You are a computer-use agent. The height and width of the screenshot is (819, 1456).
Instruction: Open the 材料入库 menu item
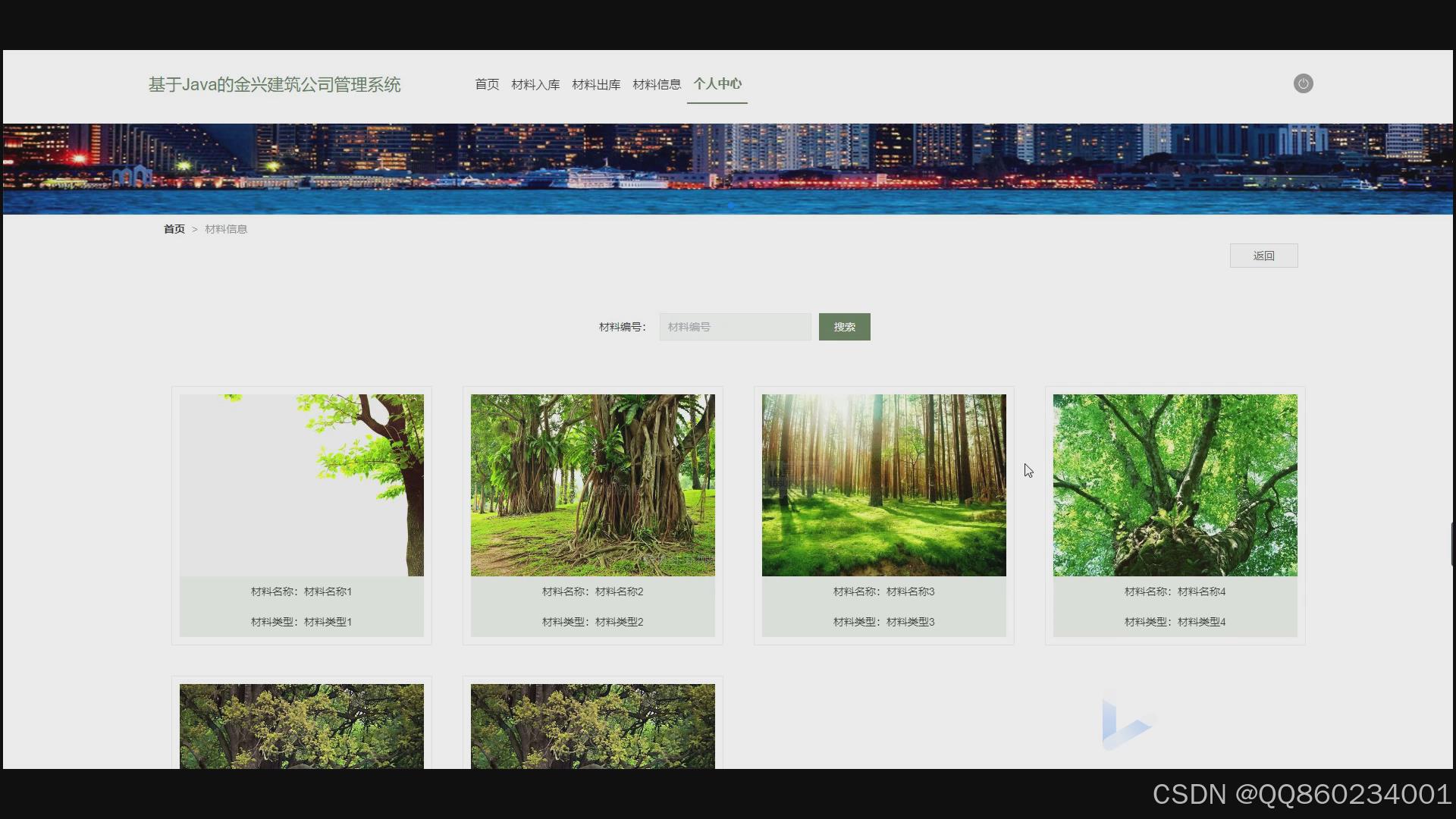pos(535,84)
